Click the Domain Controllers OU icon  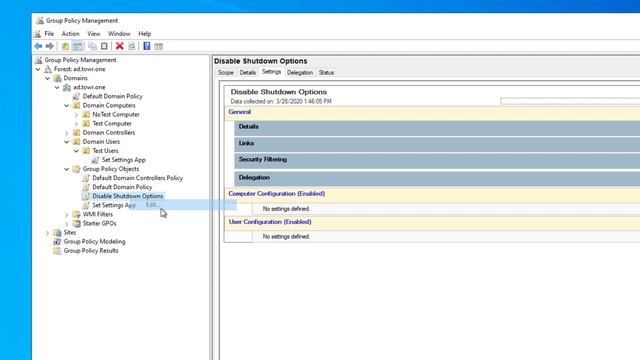pyautogui.click(x=76, y=133)
